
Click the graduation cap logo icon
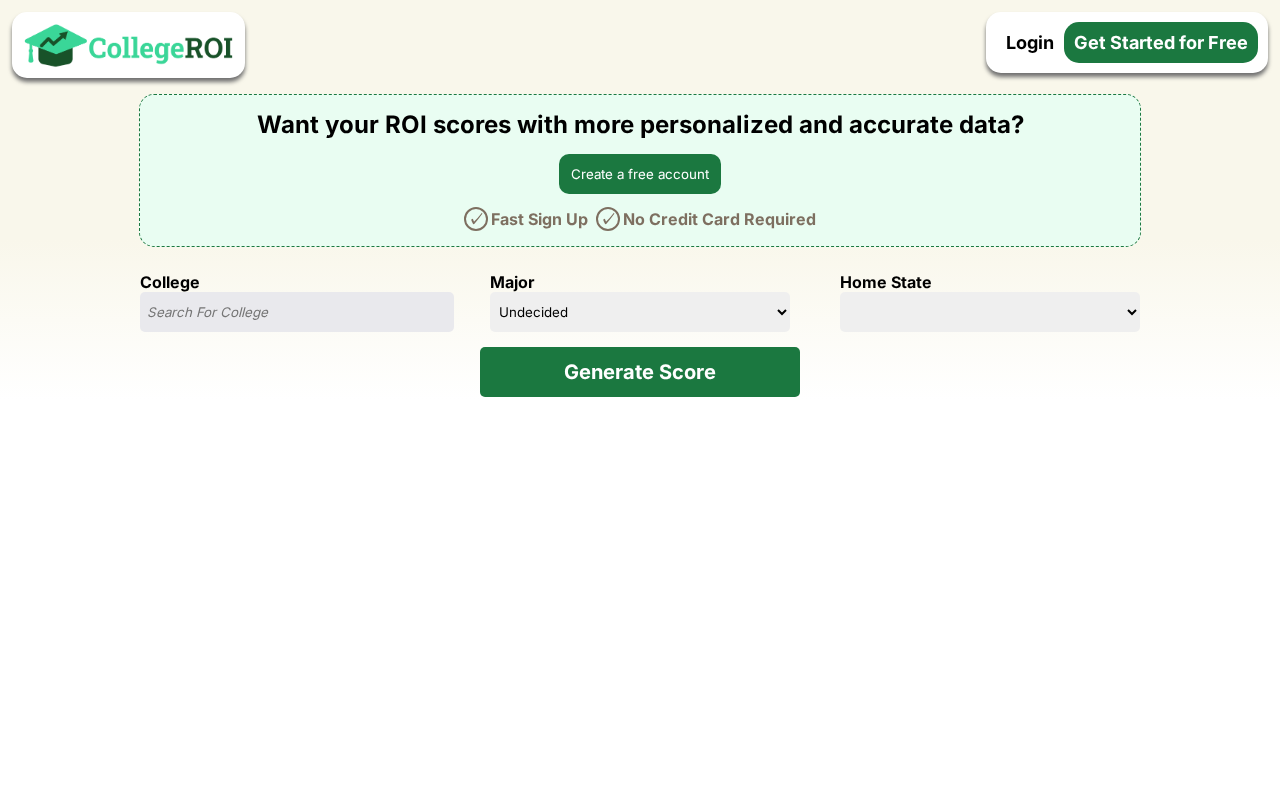click(55, 45)
